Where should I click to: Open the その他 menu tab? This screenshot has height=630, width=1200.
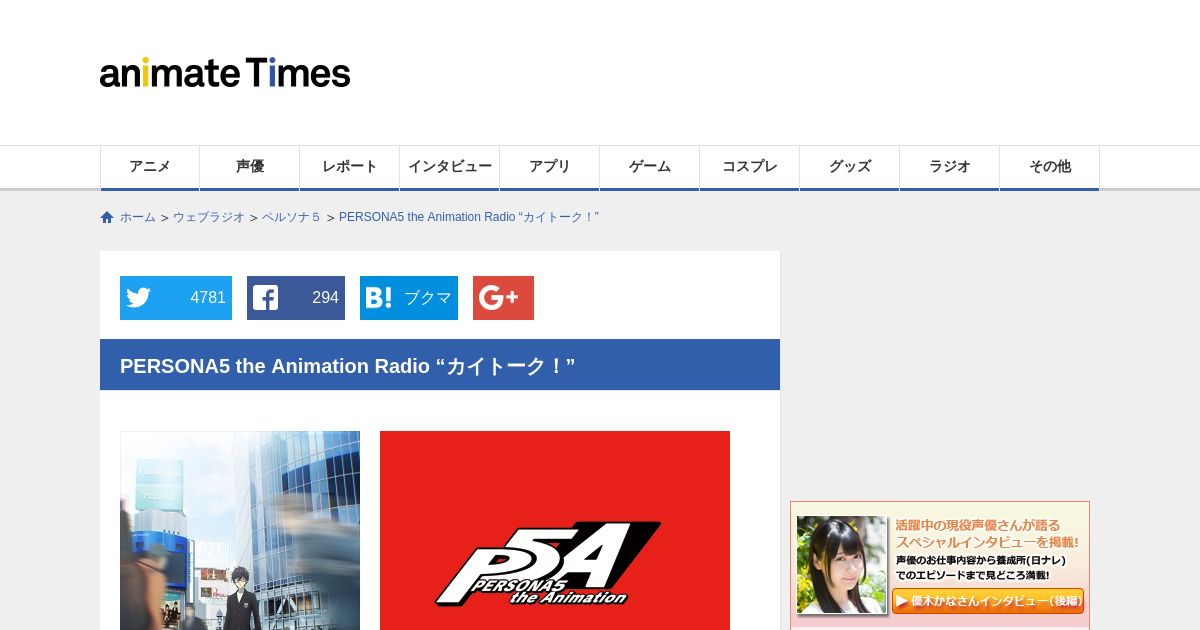tap(1050, 167)
